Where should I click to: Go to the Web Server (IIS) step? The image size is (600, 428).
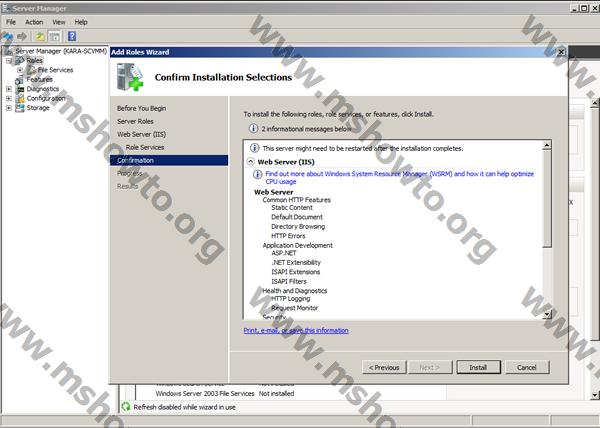(142, 134)
